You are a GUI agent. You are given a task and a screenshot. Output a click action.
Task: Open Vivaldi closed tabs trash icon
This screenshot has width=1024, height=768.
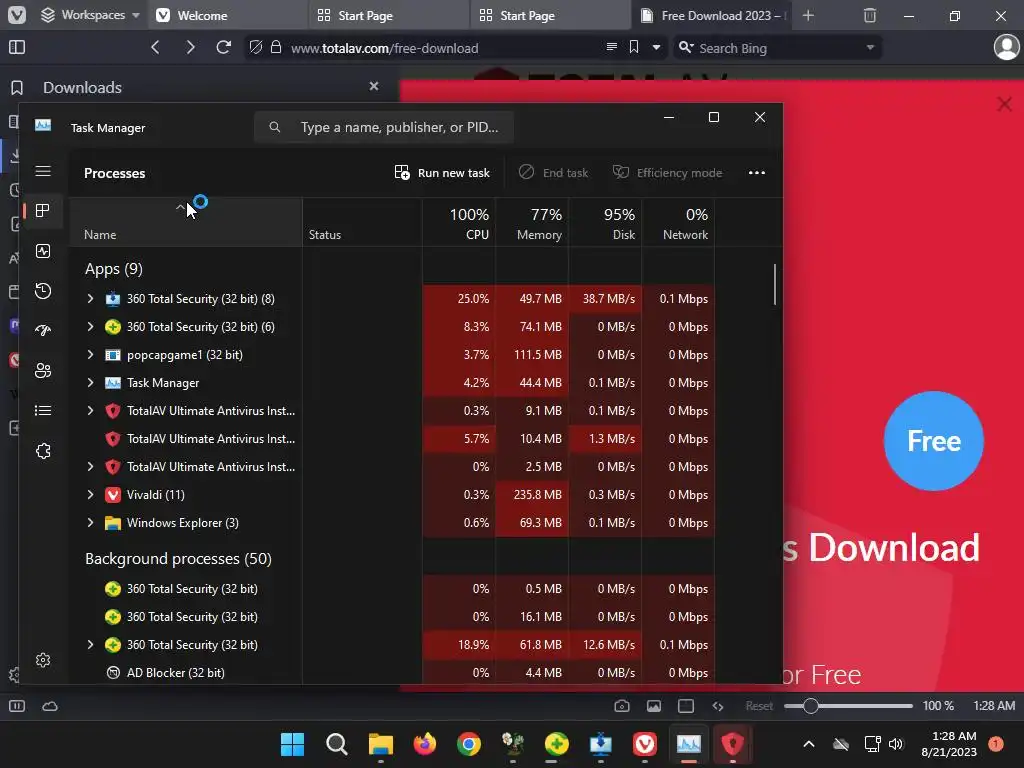click(870, 15)
